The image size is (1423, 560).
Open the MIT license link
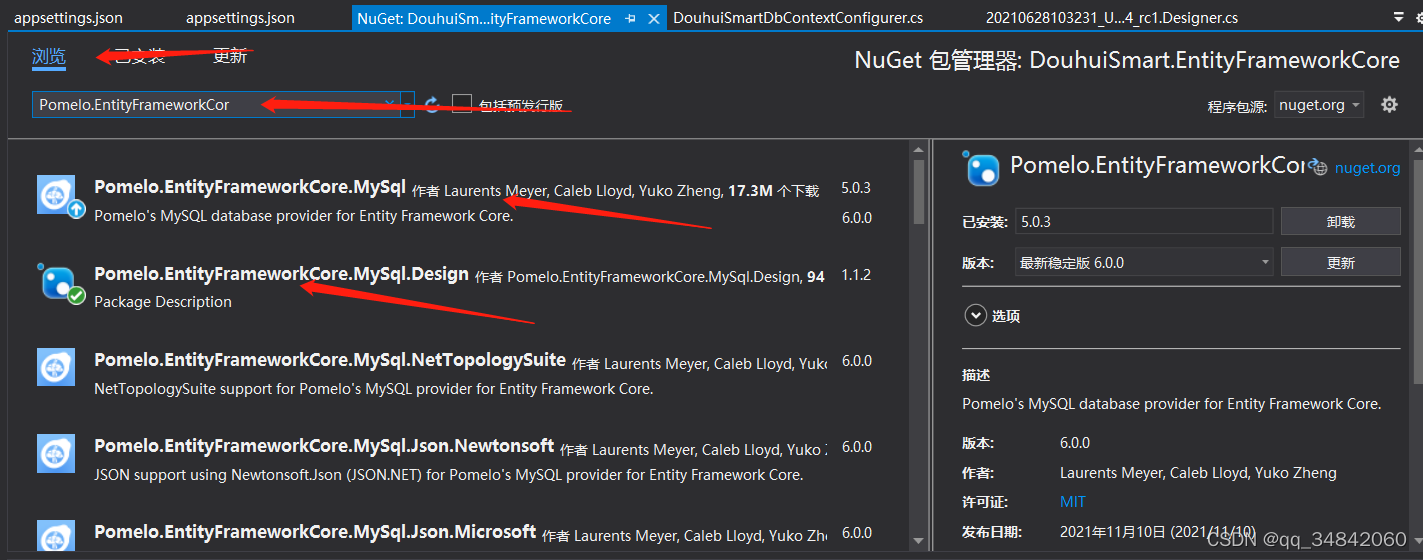1072,501
